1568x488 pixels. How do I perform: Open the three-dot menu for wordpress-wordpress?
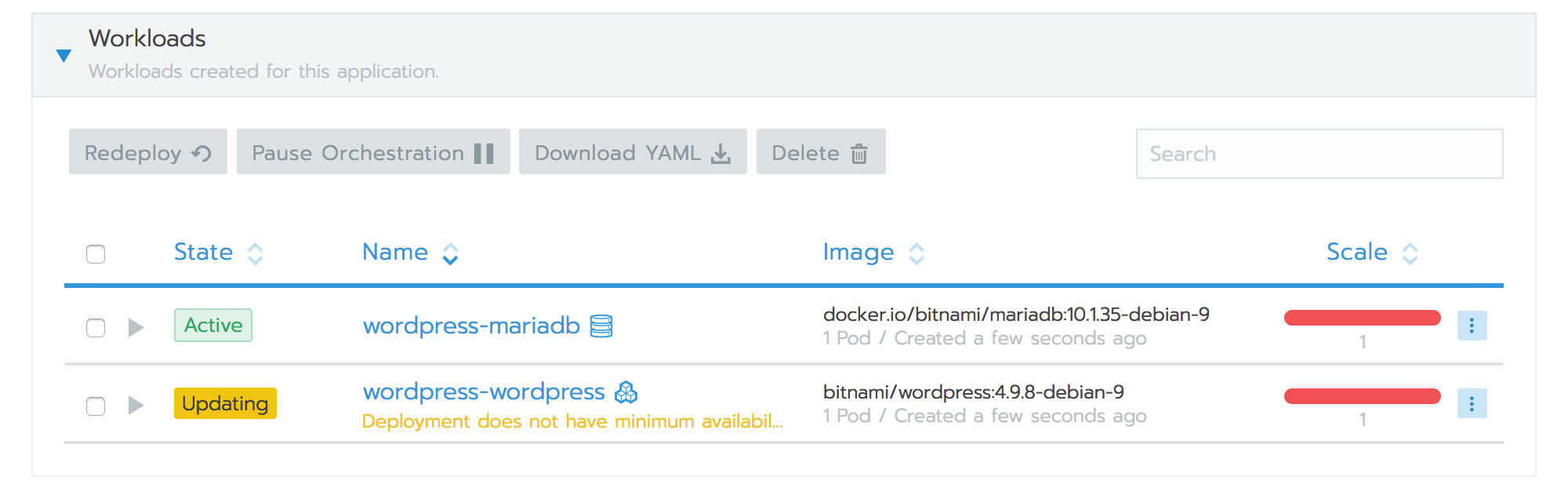coord(1472,403)
